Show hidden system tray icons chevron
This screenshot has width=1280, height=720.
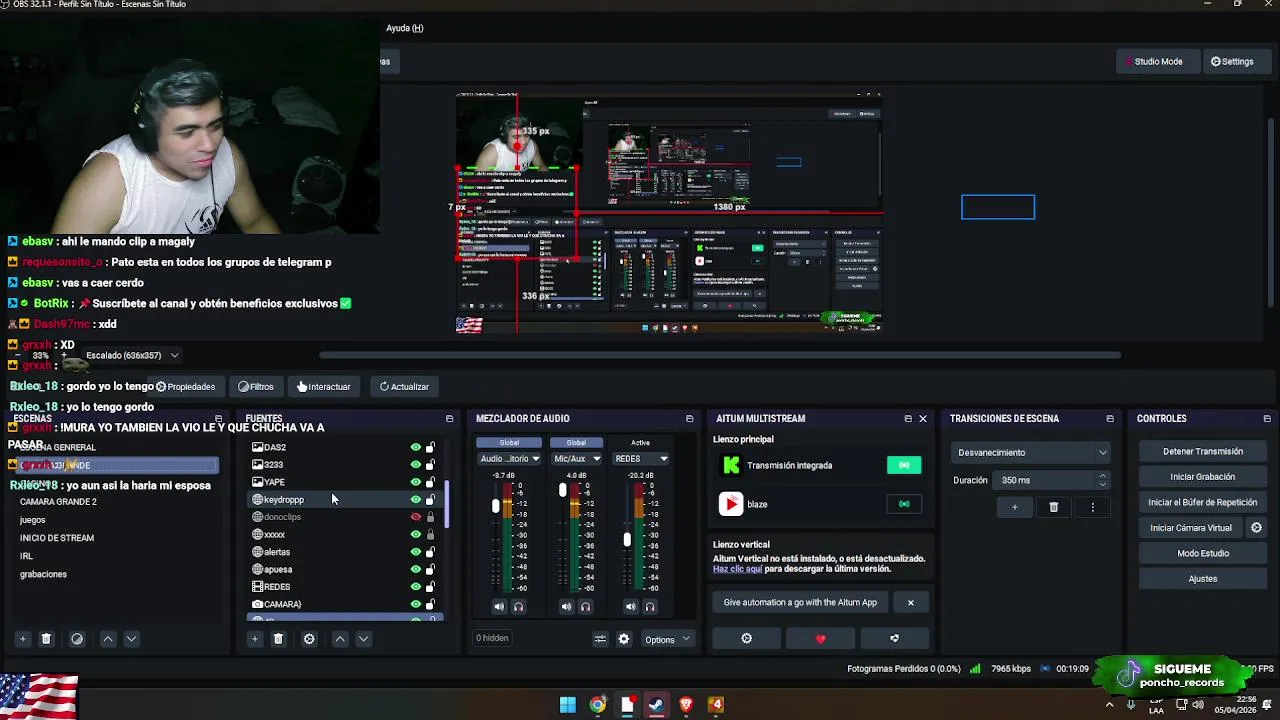(x=1109, y=704)
